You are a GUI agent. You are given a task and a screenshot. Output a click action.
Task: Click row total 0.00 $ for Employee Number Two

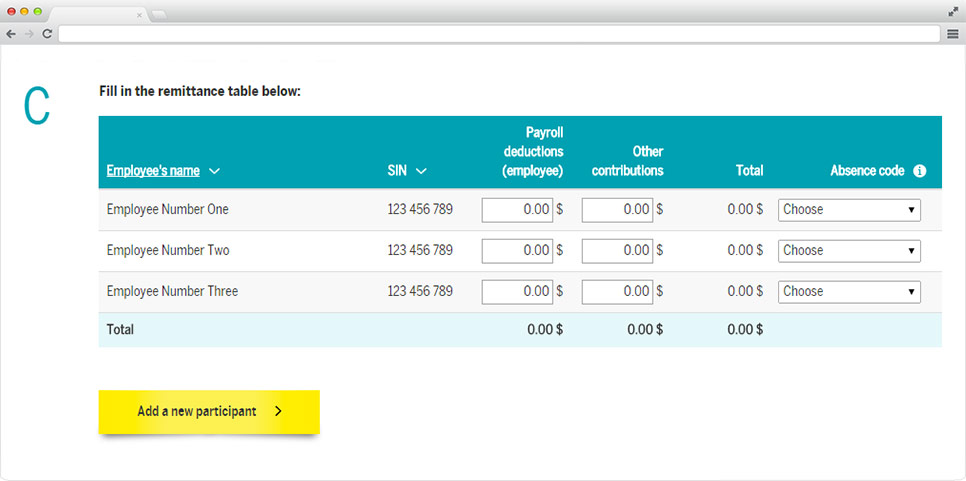(x=745, y=251)
